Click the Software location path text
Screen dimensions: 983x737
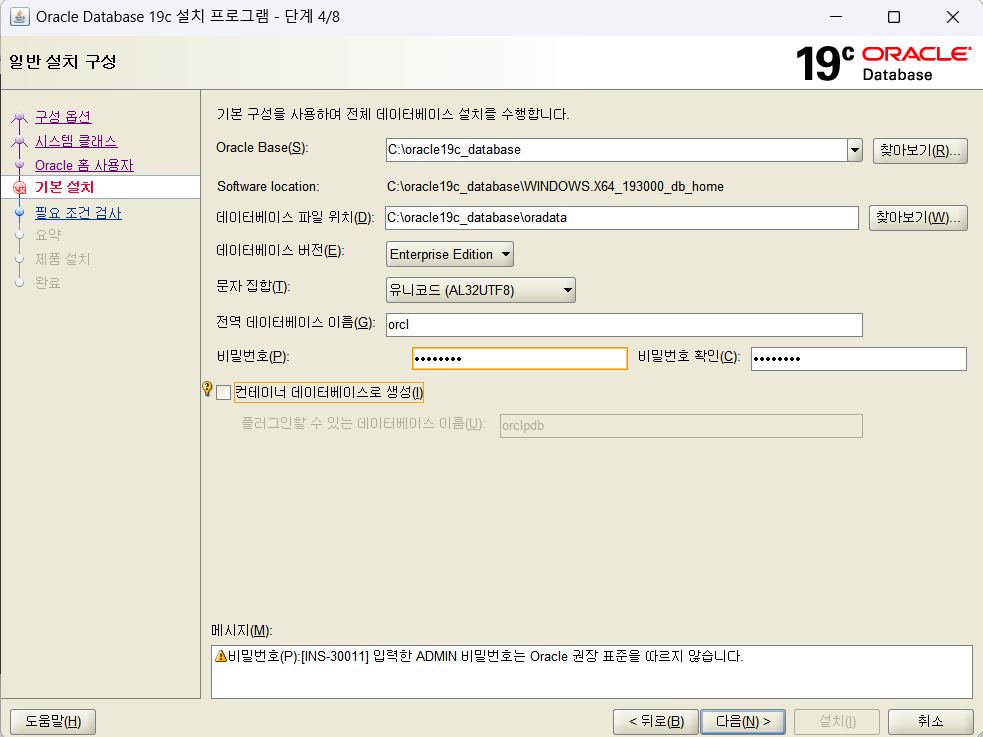click(x=555, y=186)
